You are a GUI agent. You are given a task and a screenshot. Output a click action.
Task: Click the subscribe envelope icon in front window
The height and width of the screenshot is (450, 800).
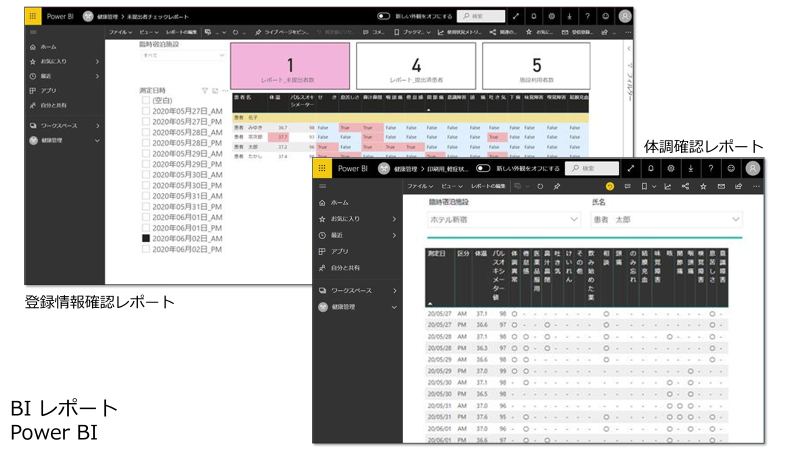click(x=721, y=186)
